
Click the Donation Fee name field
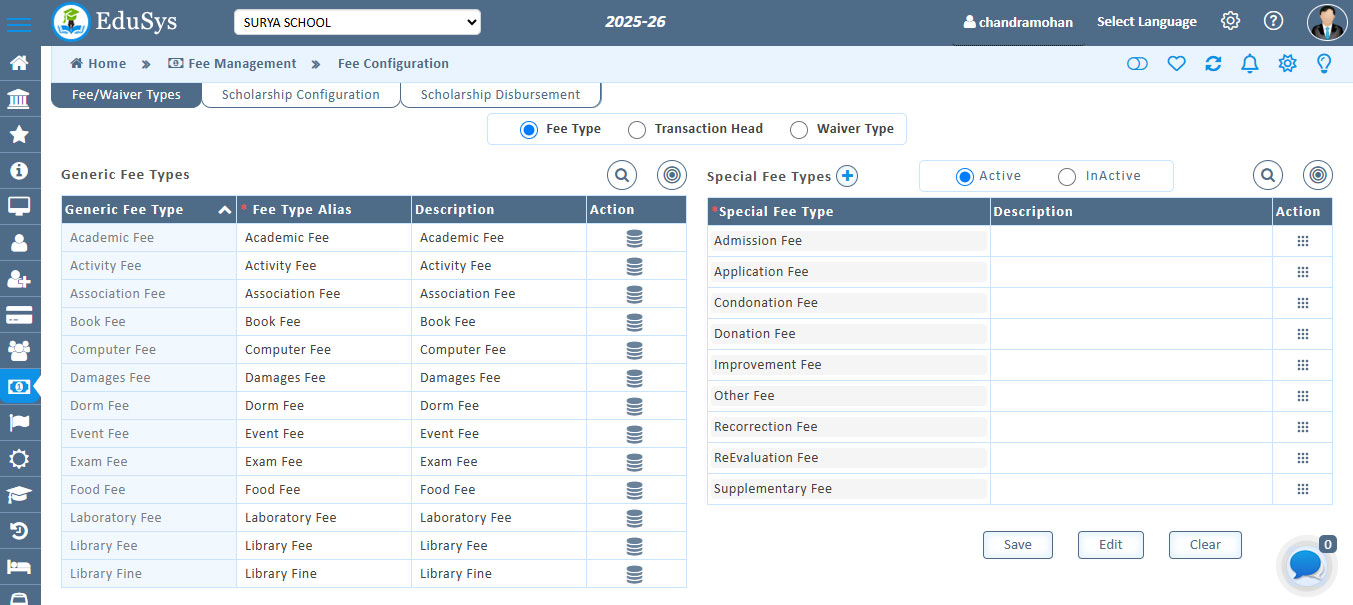click(848, 334)
